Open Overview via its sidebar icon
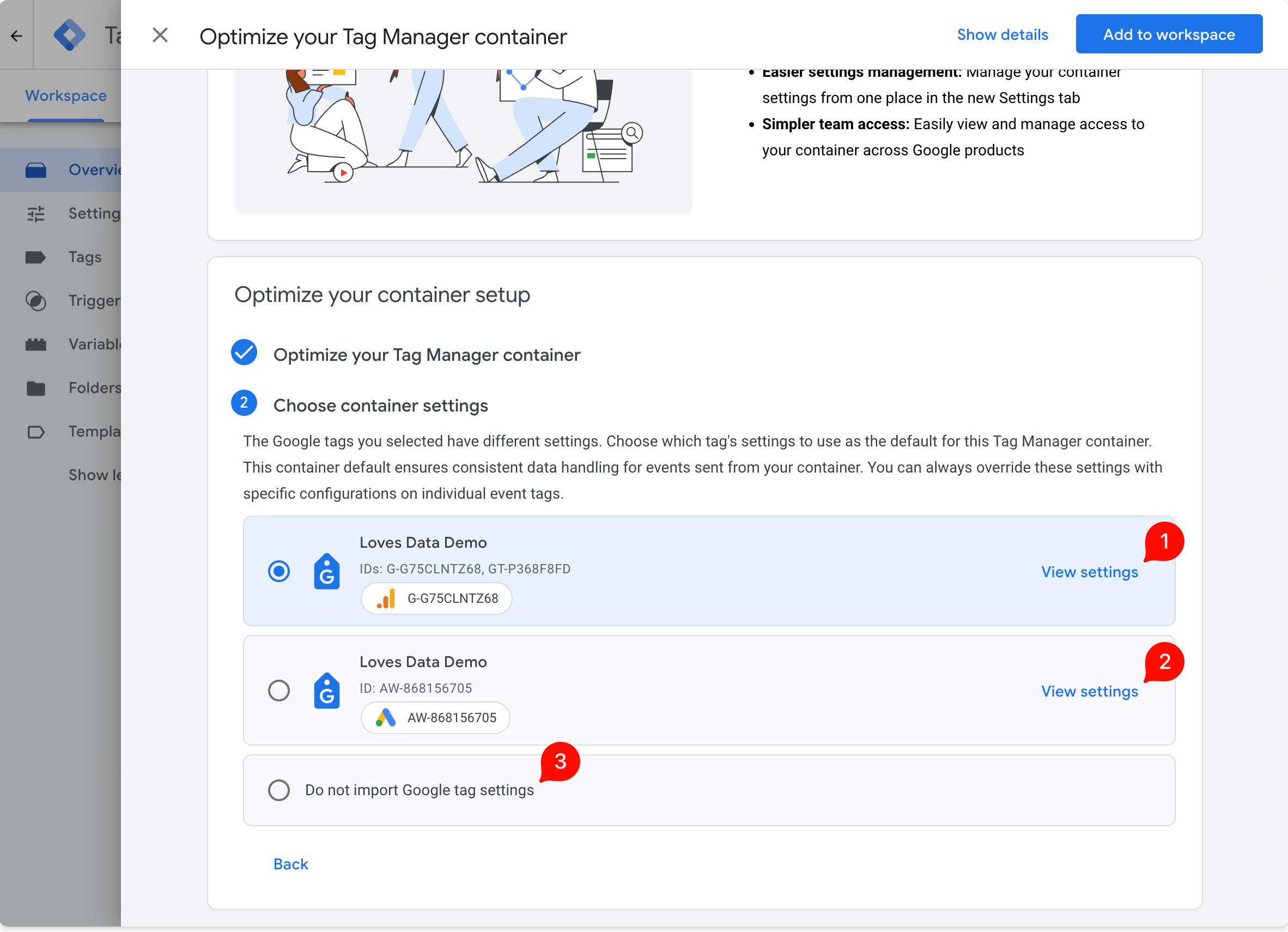The width and height of the screenshot is (1288, 932). pyautogui.click(x=36, y=170)
